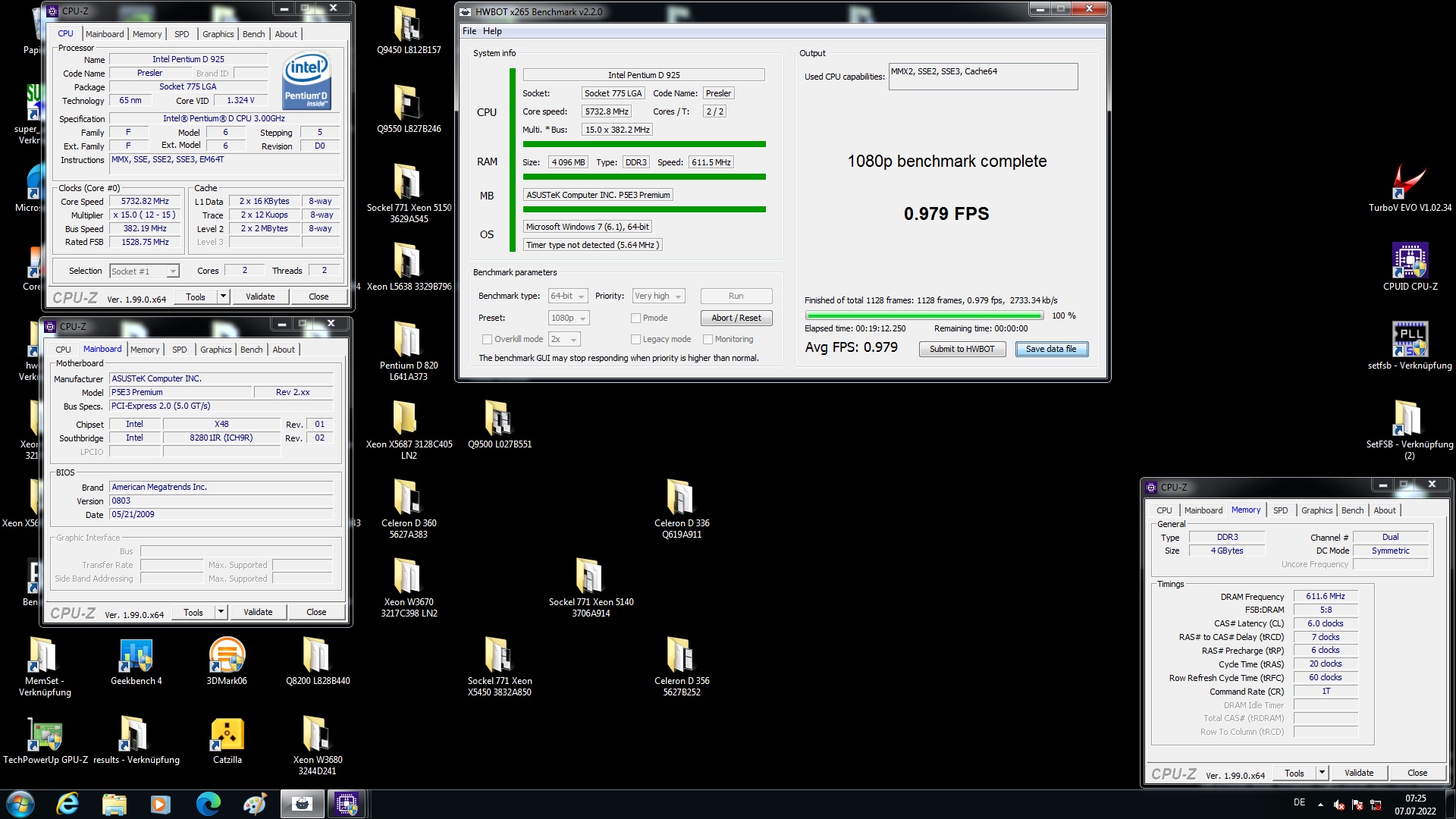
Task: Switch to Graphics tab in Mainboard window
Action: pyautogui.click(x=216, y=350)
